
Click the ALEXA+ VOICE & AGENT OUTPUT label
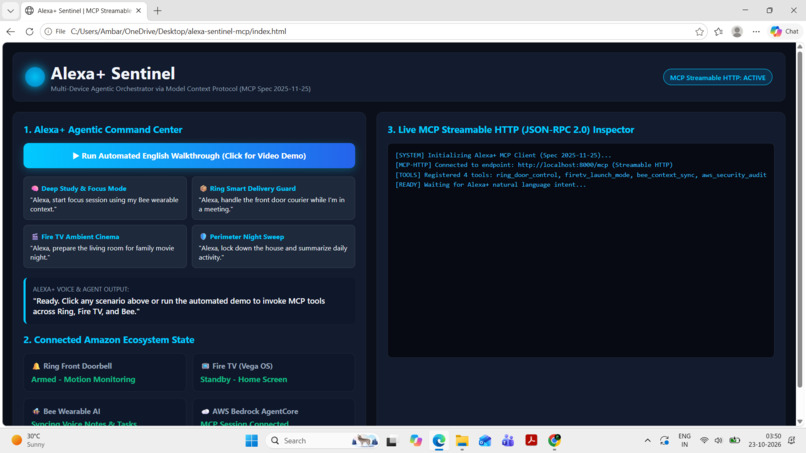point(81,289)
